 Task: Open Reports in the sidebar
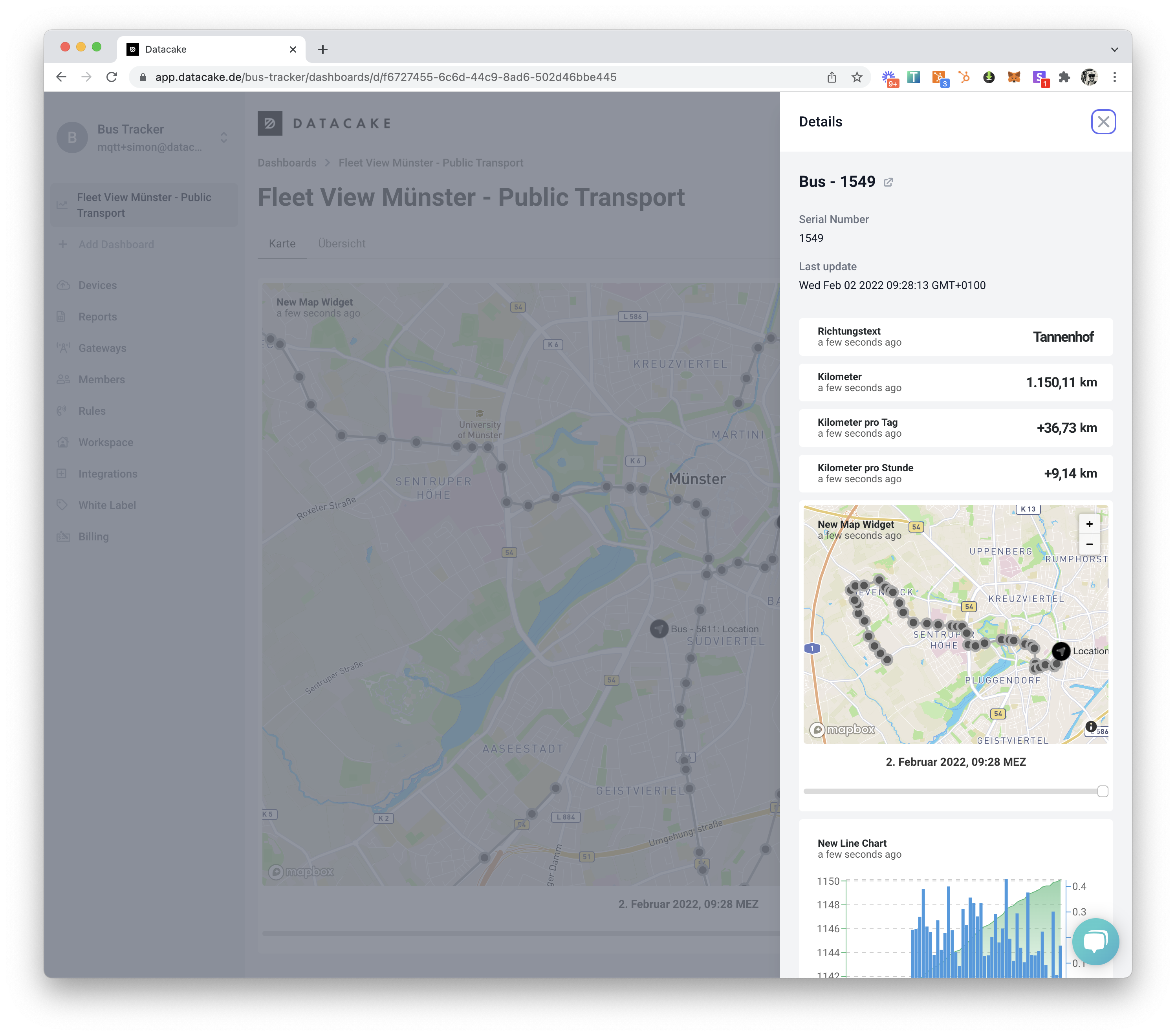pyautogui.click(x=97, y=317)
